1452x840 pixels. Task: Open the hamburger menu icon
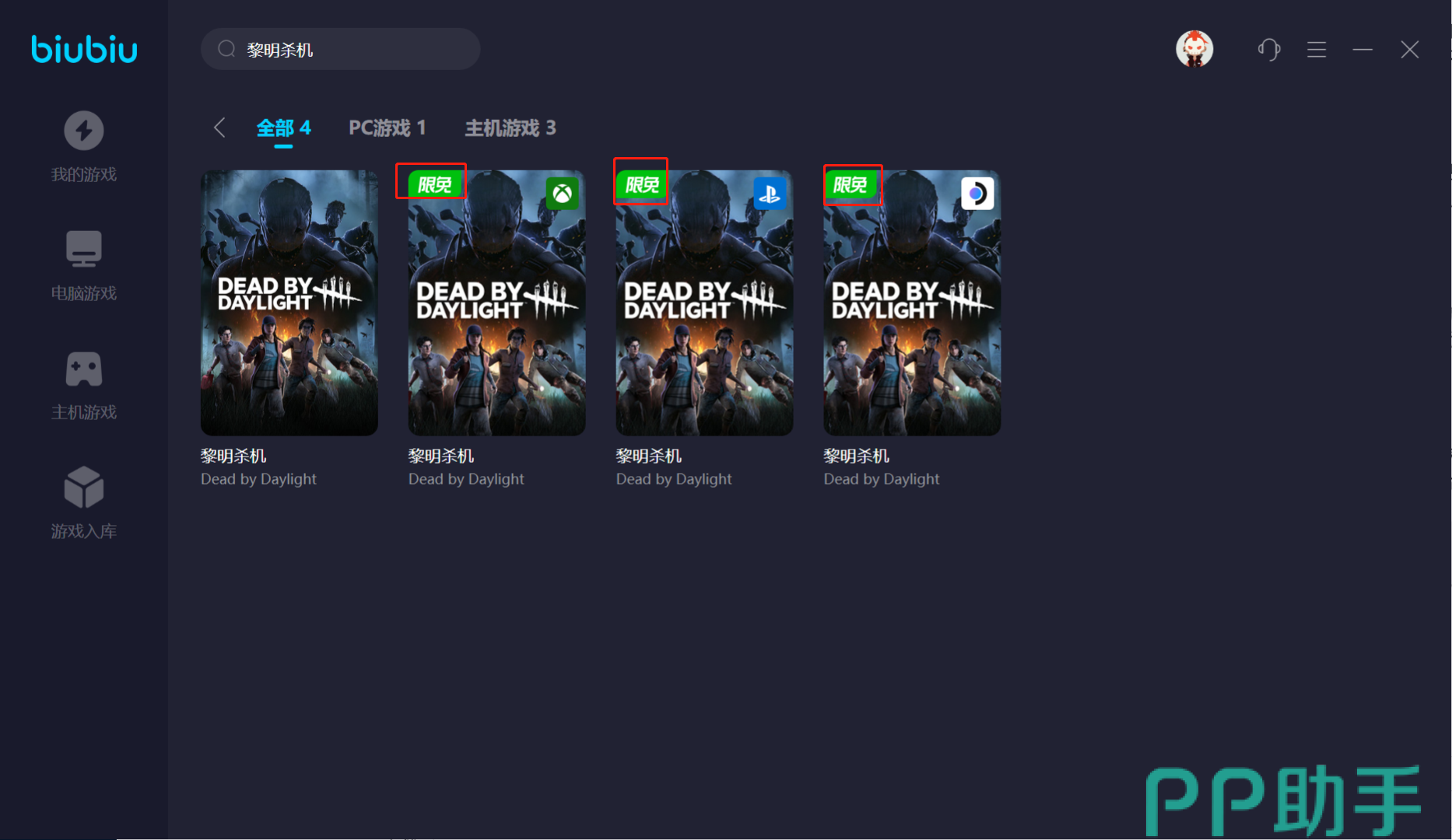[x=1316, y=50]
